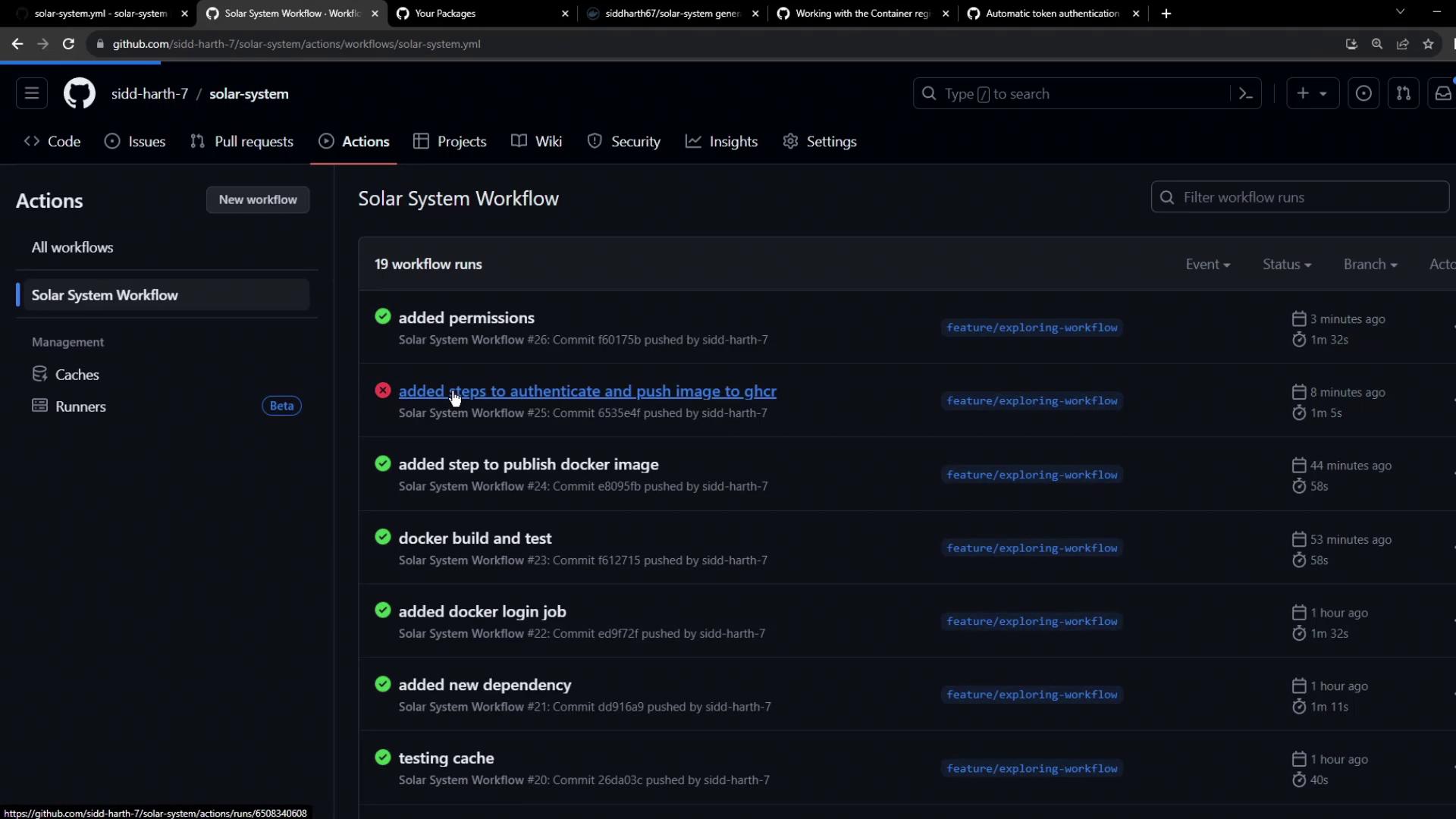Open the create new plus dropdown
The height and width of the screenshot is (819, 1456).
pyautogui.click(x=1312, y=94)
